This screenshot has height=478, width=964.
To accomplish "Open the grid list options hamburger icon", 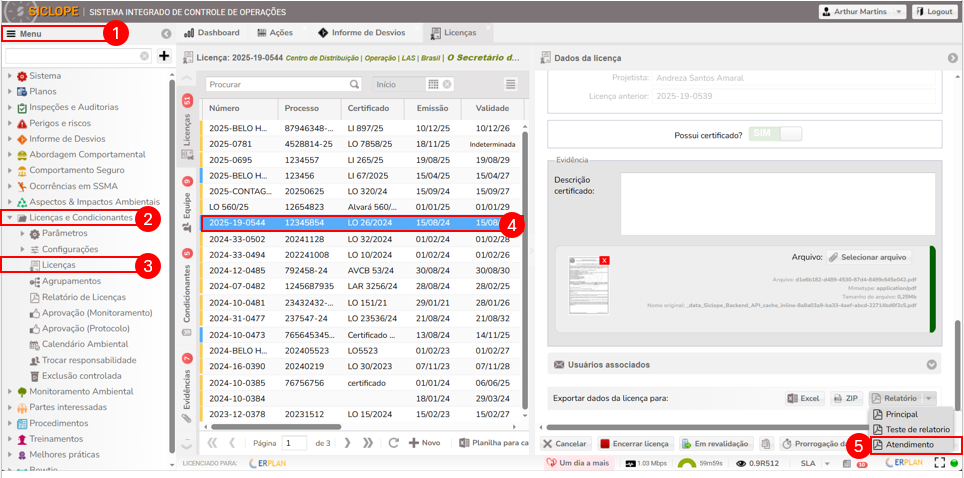I will pyautogui.click(x=511, y=85).
